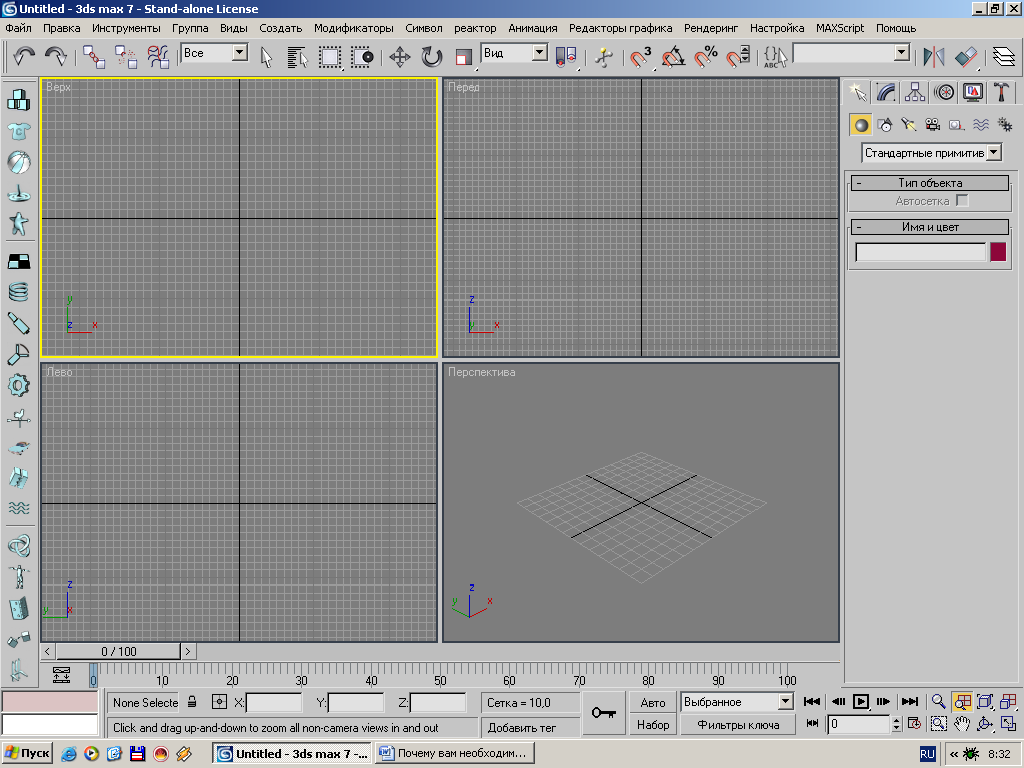Open the Layer Manager icon
This screenshot has height=768, width=1024.
(x=1004, y=56)
